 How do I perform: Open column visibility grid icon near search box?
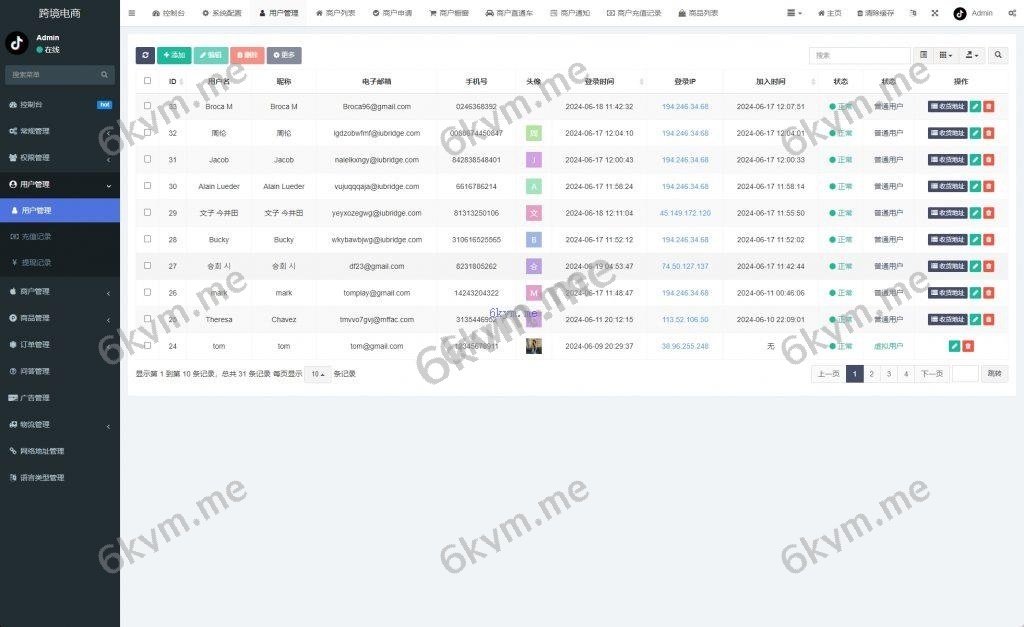pyautogui.click(x=943, y=55)
